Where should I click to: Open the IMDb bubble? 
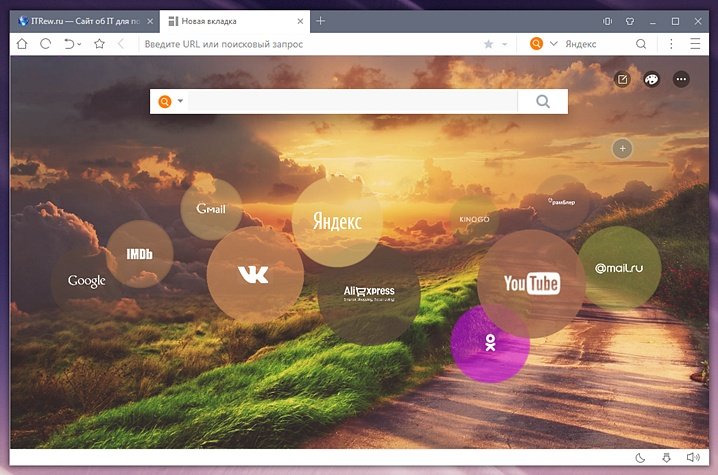click(x=140, y=254)
